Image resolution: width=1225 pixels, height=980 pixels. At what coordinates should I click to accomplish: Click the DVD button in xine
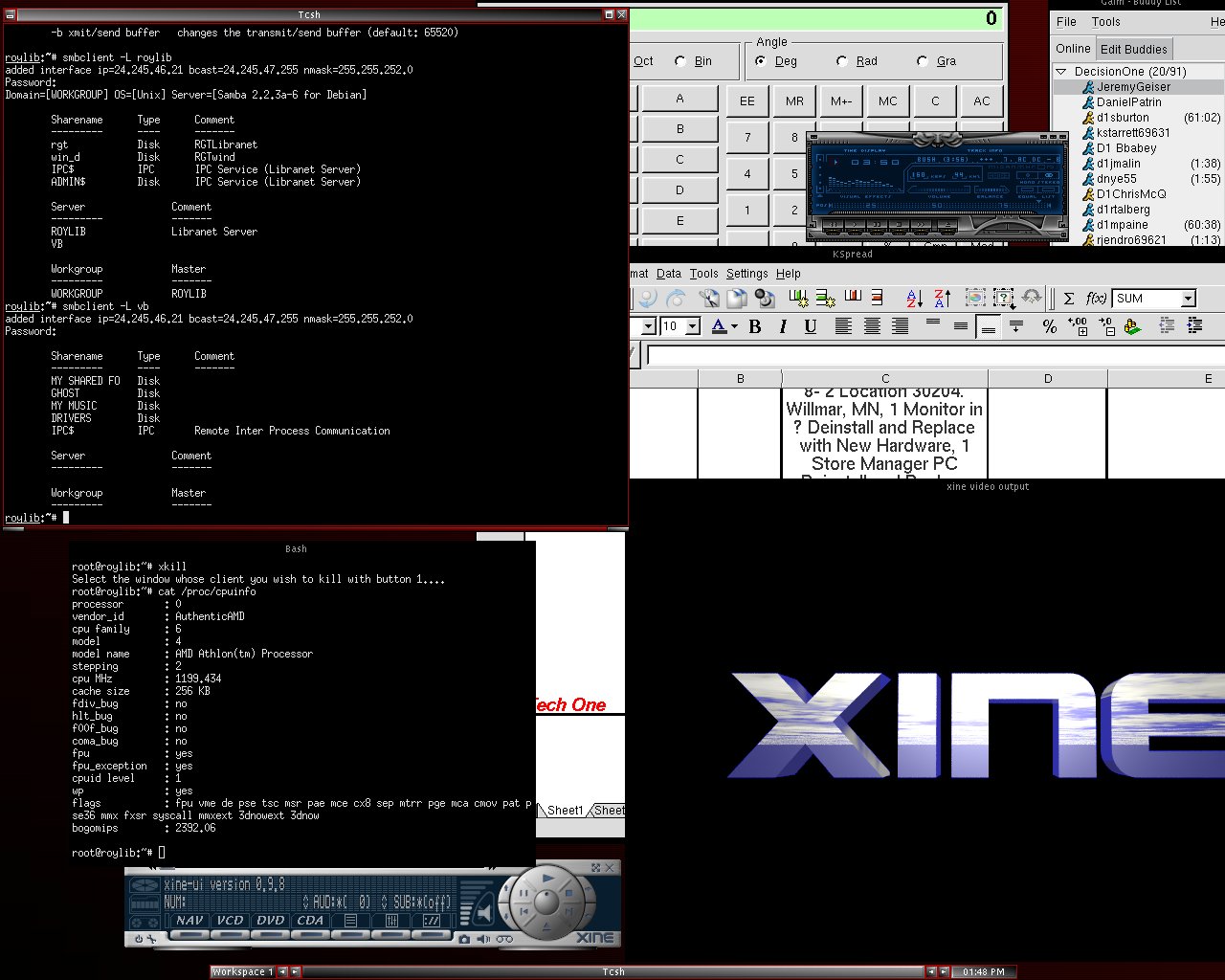click(x=271, y=921)
